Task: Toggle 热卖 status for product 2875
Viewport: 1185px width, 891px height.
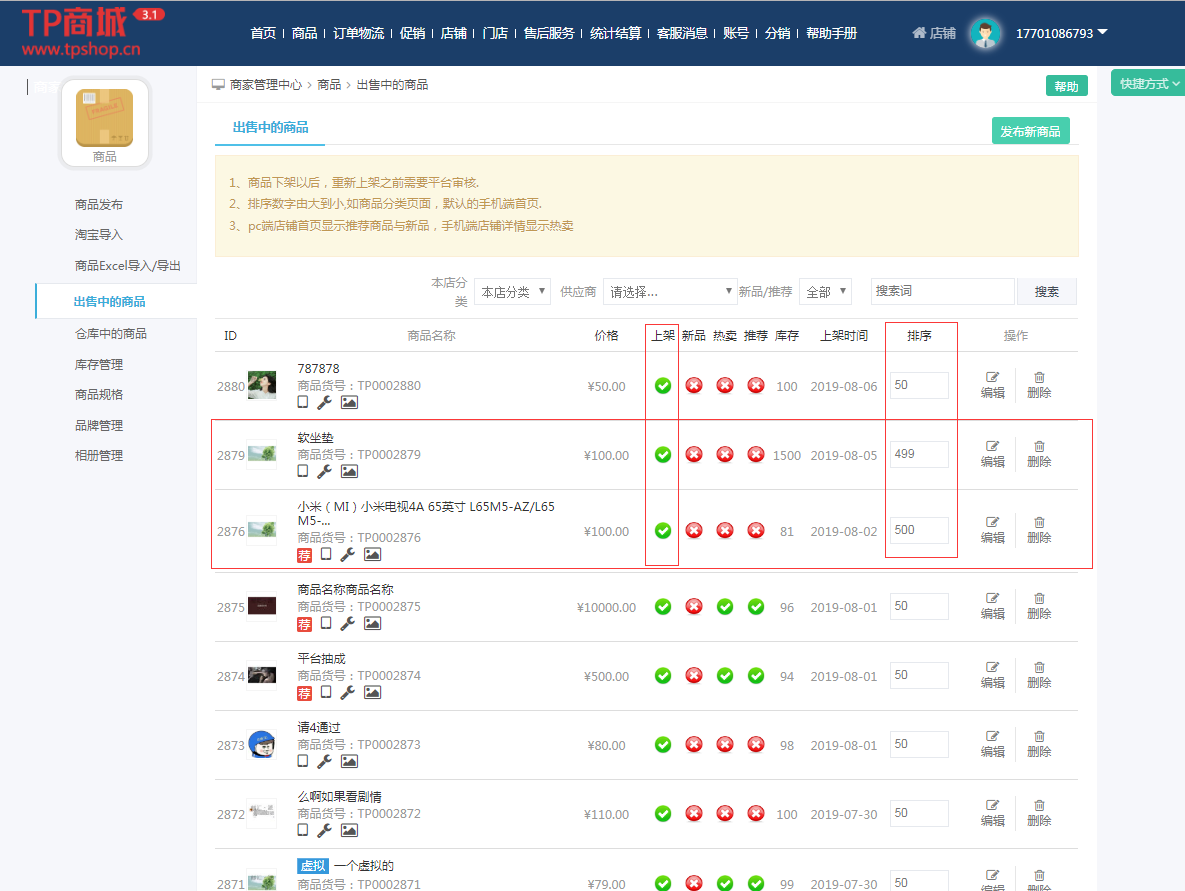Action: pyautogui.click(x=725, y=606)
